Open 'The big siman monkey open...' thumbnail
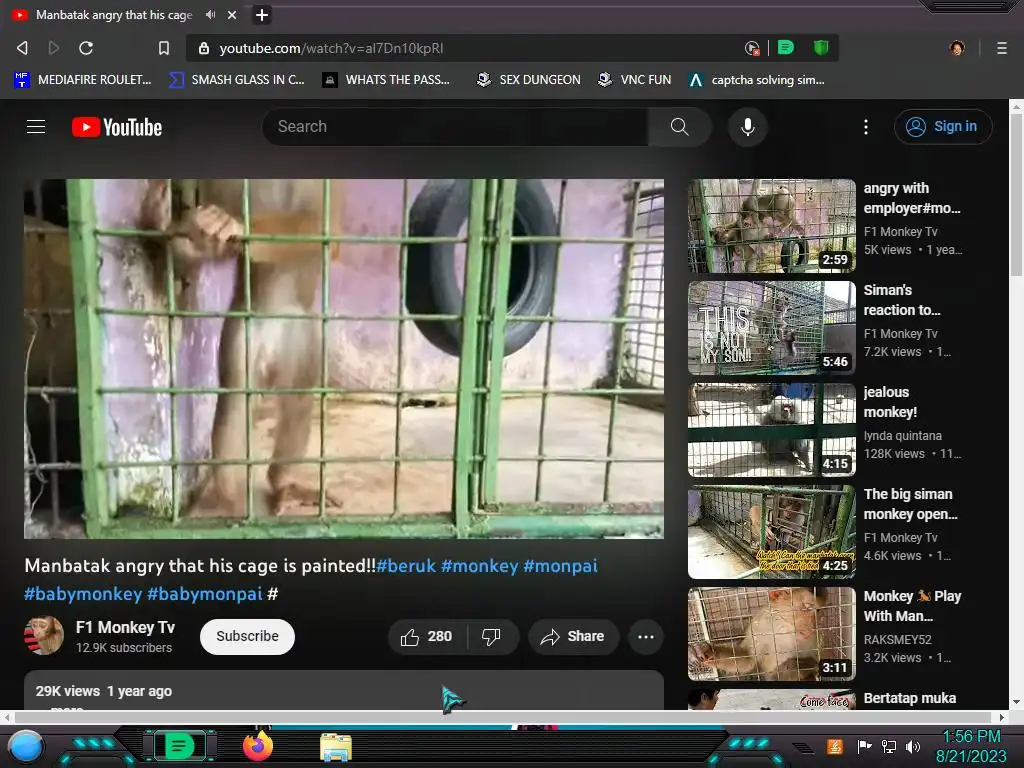This screenshot has width=1024, height=768. [772, 532]
